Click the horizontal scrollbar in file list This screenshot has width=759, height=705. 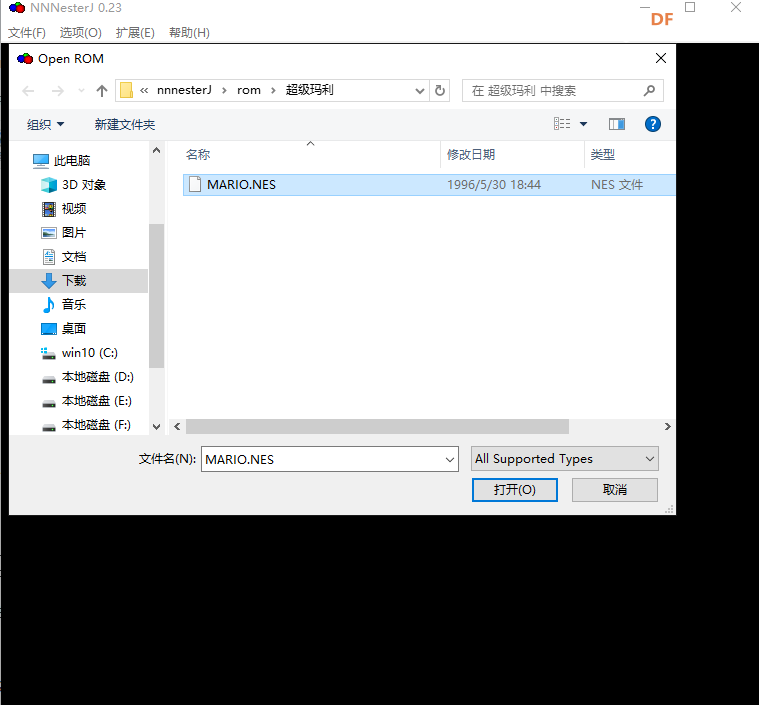377,427
